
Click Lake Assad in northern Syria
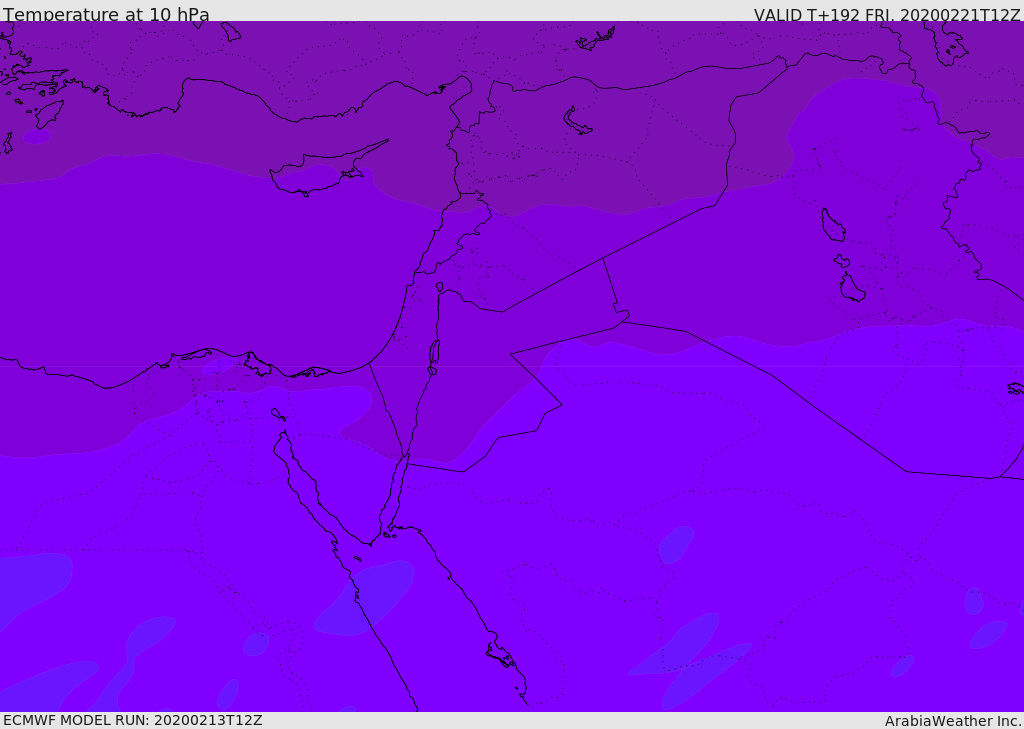(577, 121)
